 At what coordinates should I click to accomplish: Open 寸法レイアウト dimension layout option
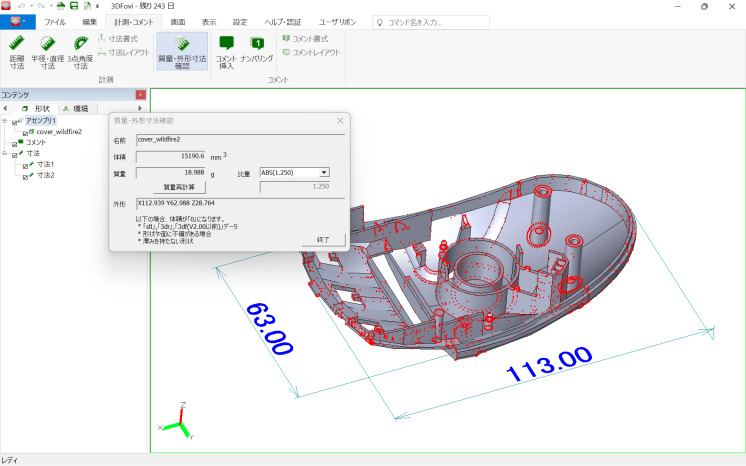[x=124, y=52]
